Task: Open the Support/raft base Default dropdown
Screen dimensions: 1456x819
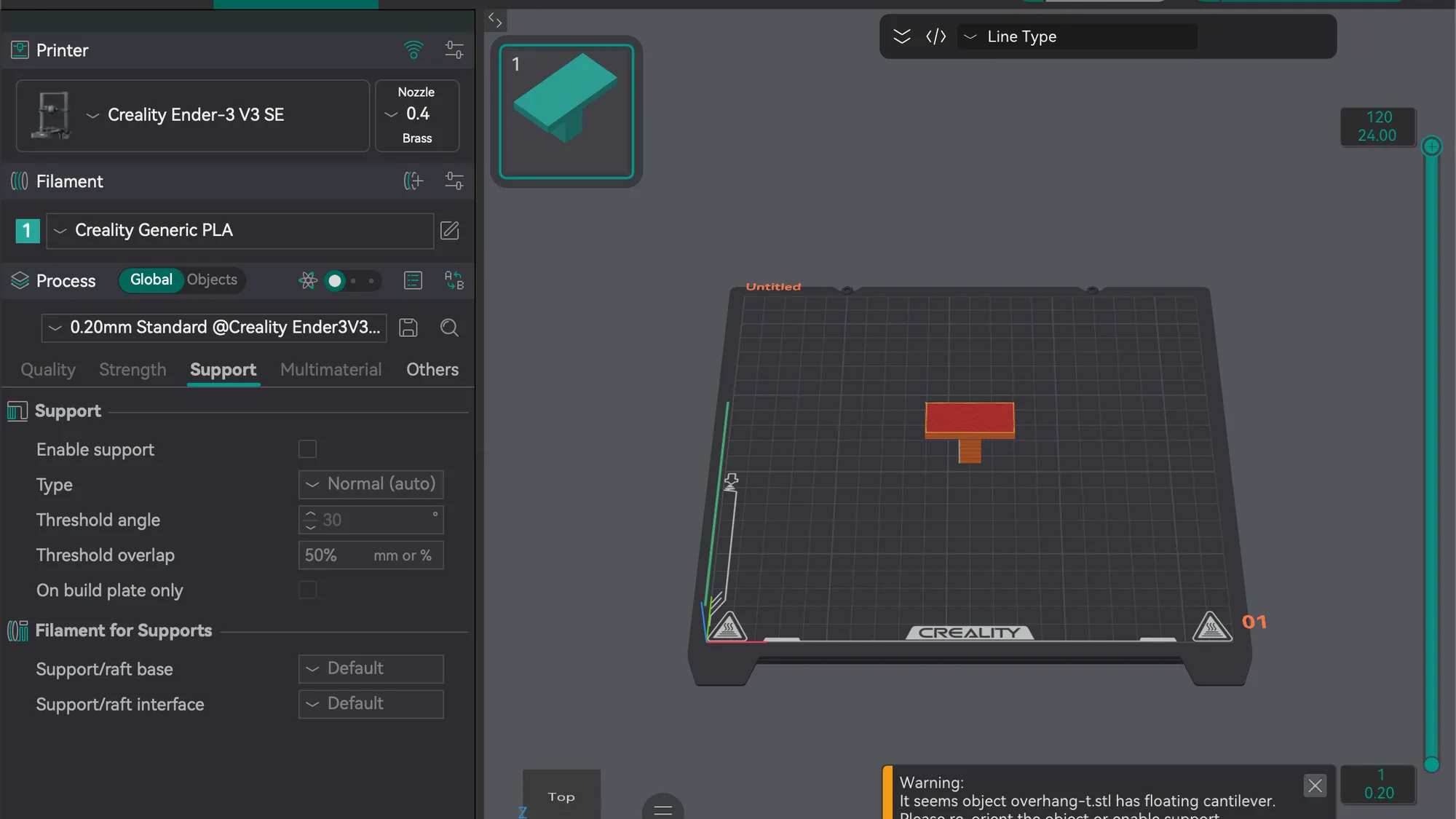Action: point(371,668)
